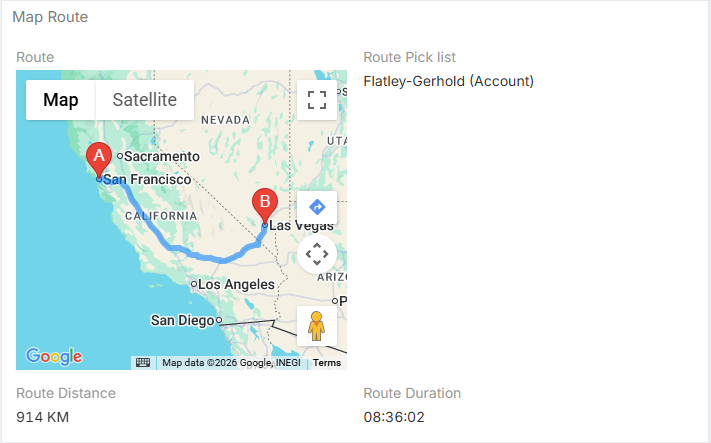Click the San Diego city label
The image size is (711, 443).
coord(183,321)
